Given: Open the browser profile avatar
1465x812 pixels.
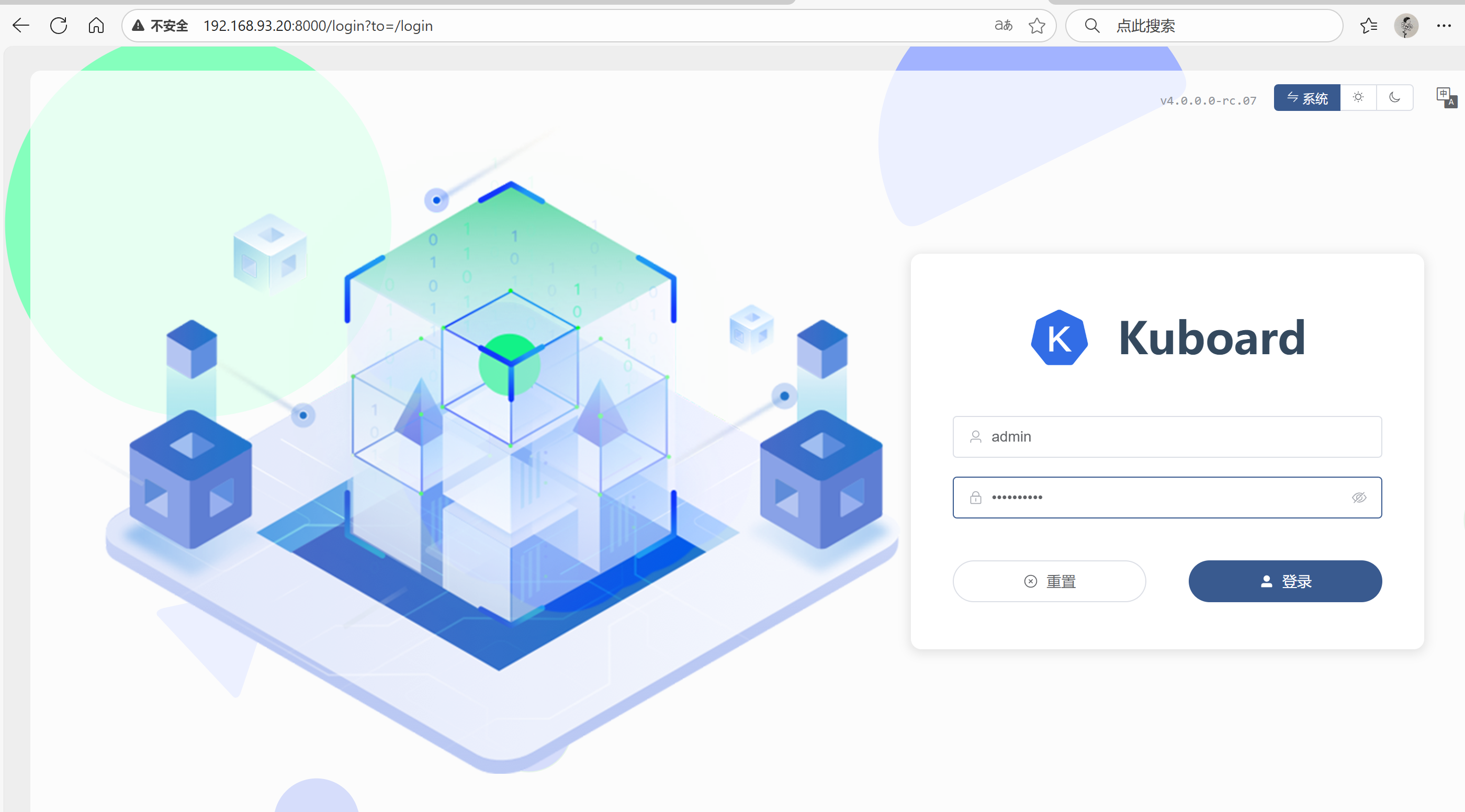Looking at the screenshot, I should tap(1406, 26).
